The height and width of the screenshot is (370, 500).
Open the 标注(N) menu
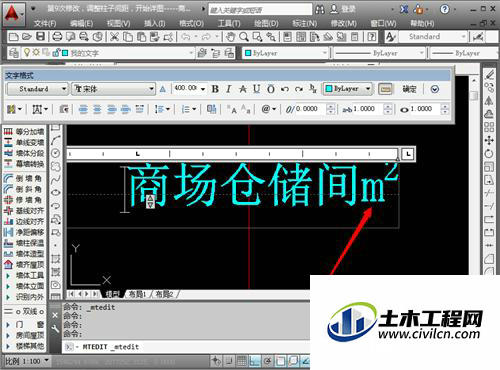point(304,23)
